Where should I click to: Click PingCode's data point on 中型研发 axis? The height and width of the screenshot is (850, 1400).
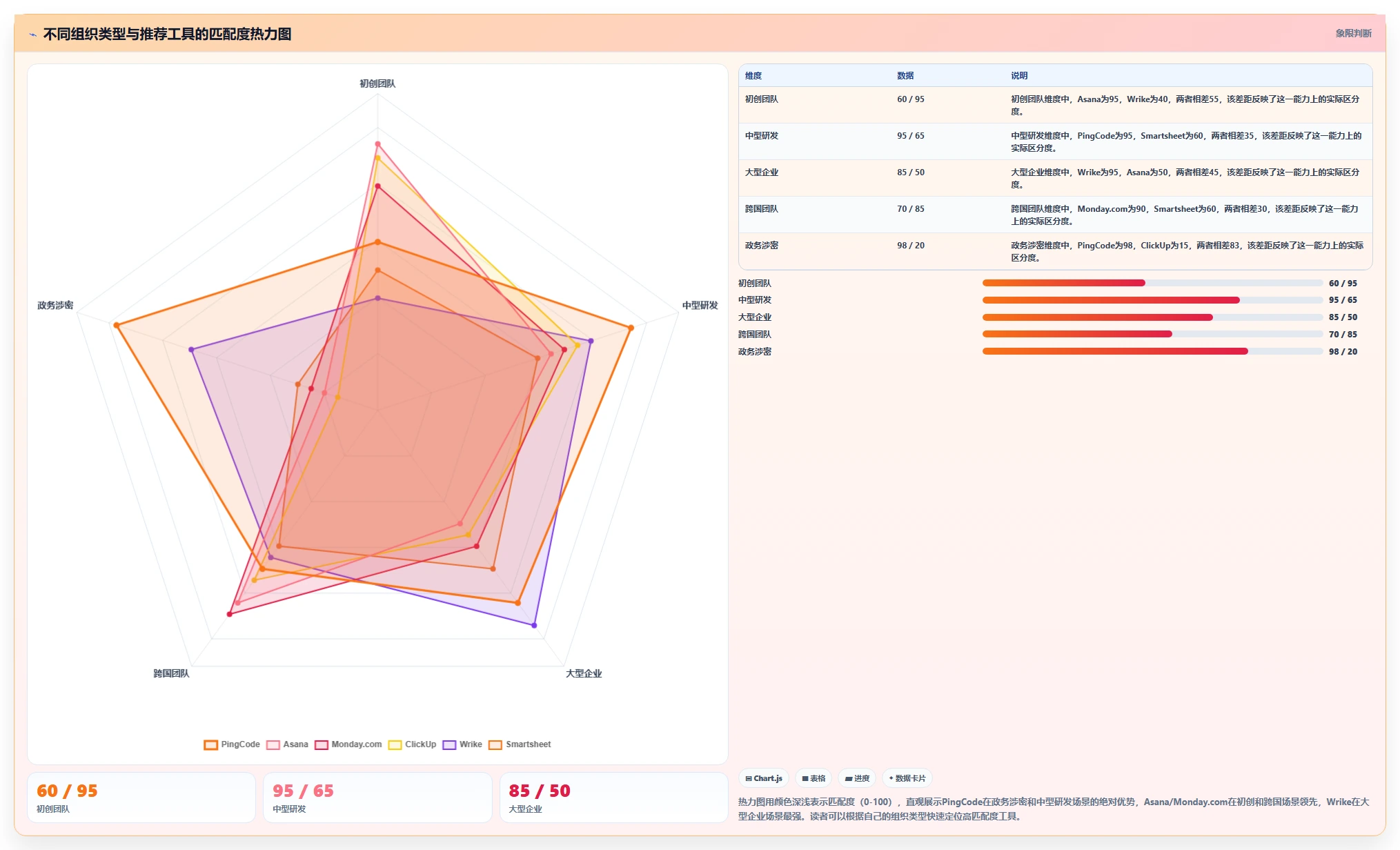click(631, 328)
